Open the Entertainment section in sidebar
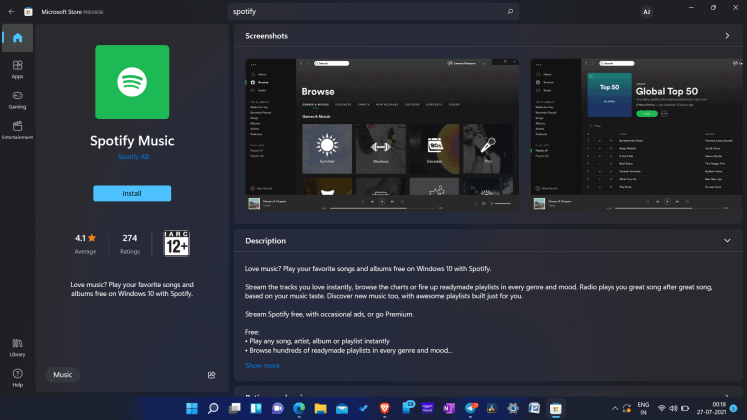Image resolution: width=747 pixels, height=420 pixels. tap(17, 130)
